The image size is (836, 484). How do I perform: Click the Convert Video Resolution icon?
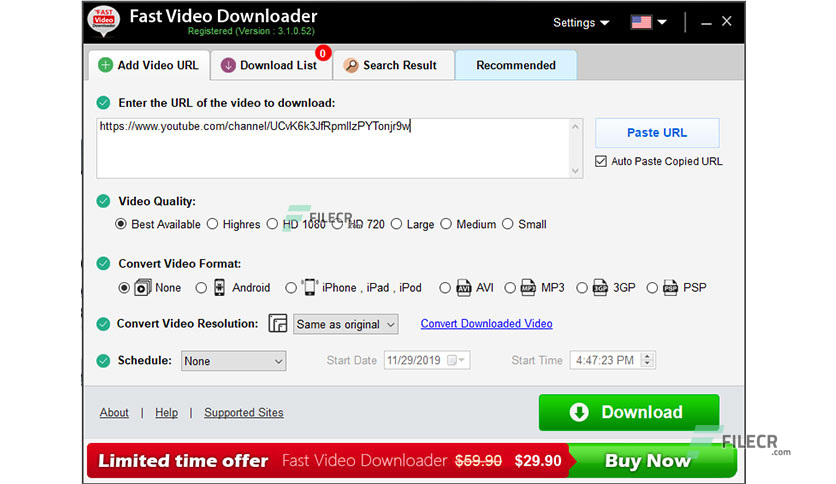point(278,324)
